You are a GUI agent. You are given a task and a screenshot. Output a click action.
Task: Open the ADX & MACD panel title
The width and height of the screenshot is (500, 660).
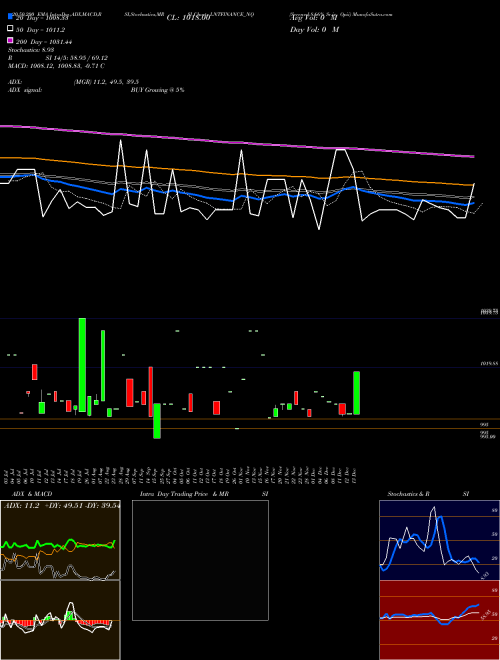click(x=32, y=494)
